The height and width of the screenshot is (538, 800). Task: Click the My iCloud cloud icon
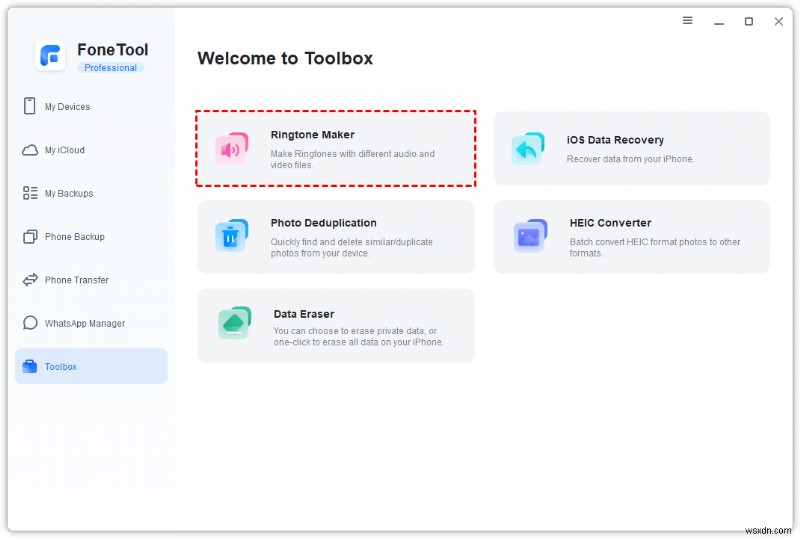tap(30, 150)
